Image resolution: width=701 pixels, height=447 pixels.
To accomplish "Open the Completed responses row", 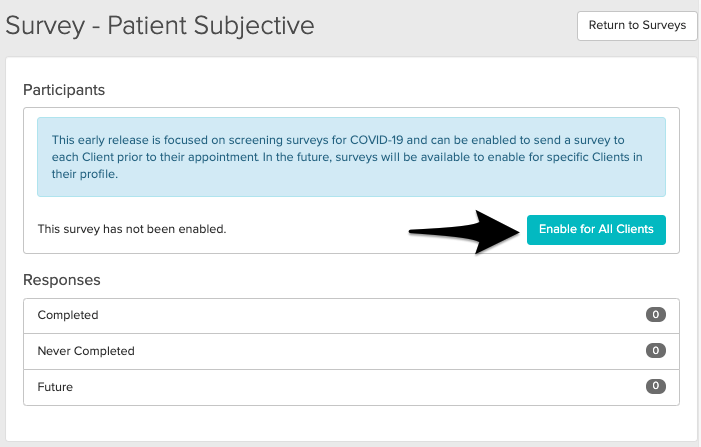I will point(350,315).
